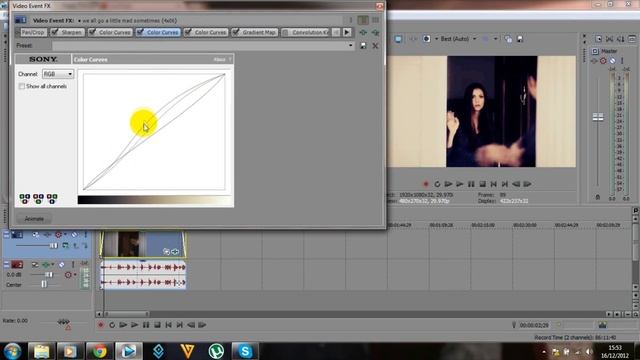Click Play in the timeline transport bar
640x360 pixels.
click(x=134, y=325)
